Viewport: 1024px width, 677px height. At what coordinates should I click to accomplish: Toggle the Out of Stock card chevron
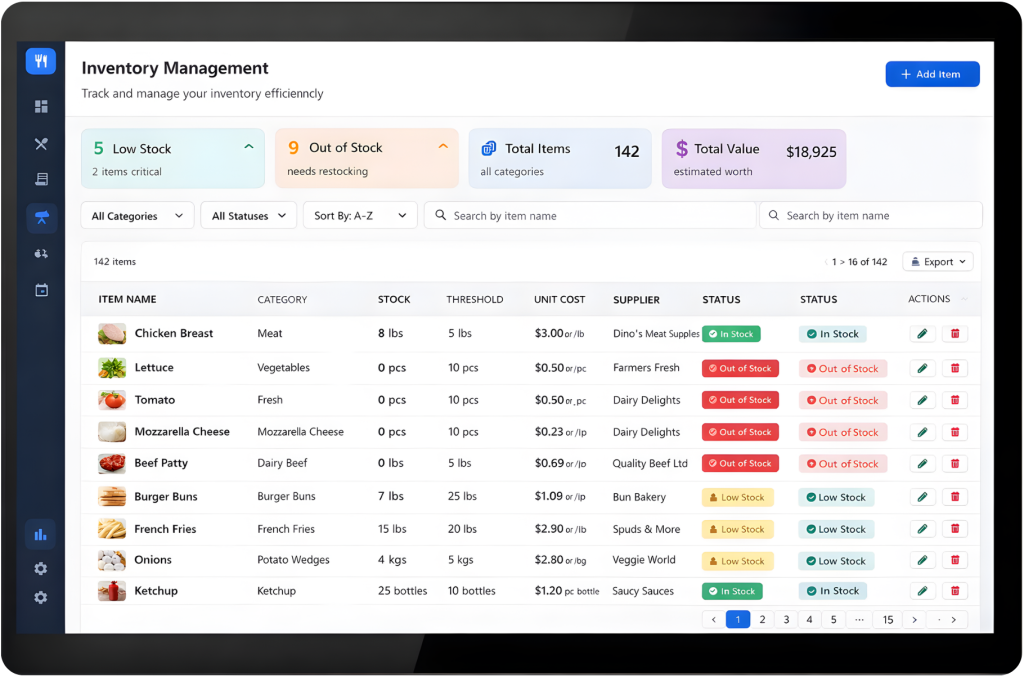pyautogui.click(x=443, y=147)
